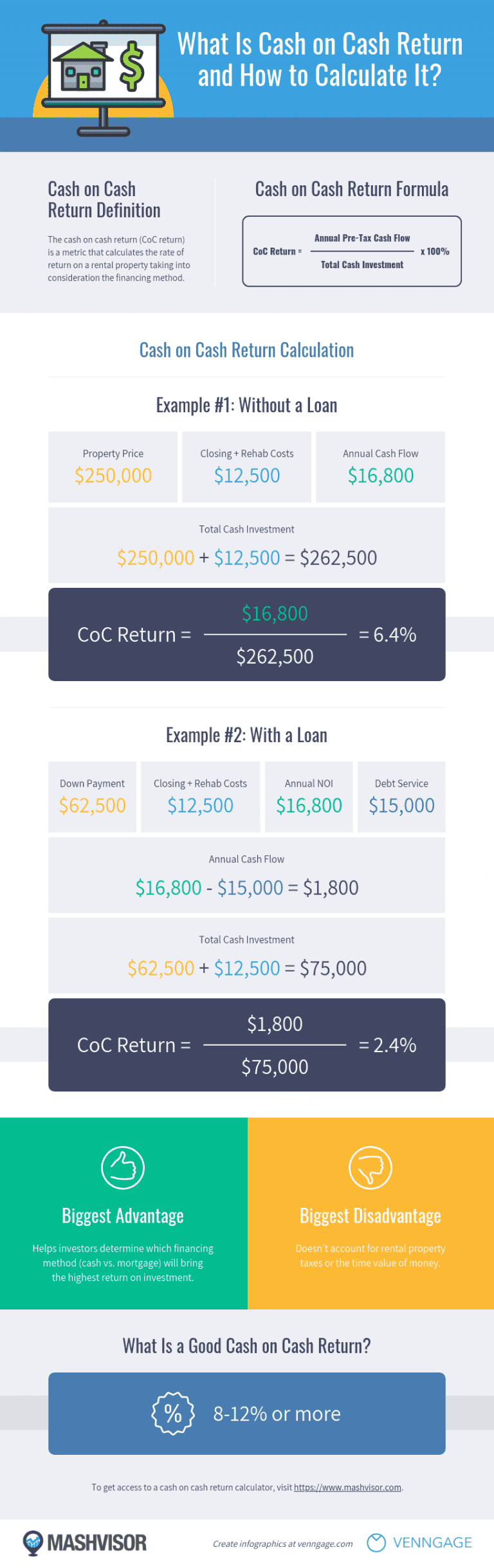
Task: Select the Annual Cash Flow $16,800 card
Action: click(x=381, y=467)
